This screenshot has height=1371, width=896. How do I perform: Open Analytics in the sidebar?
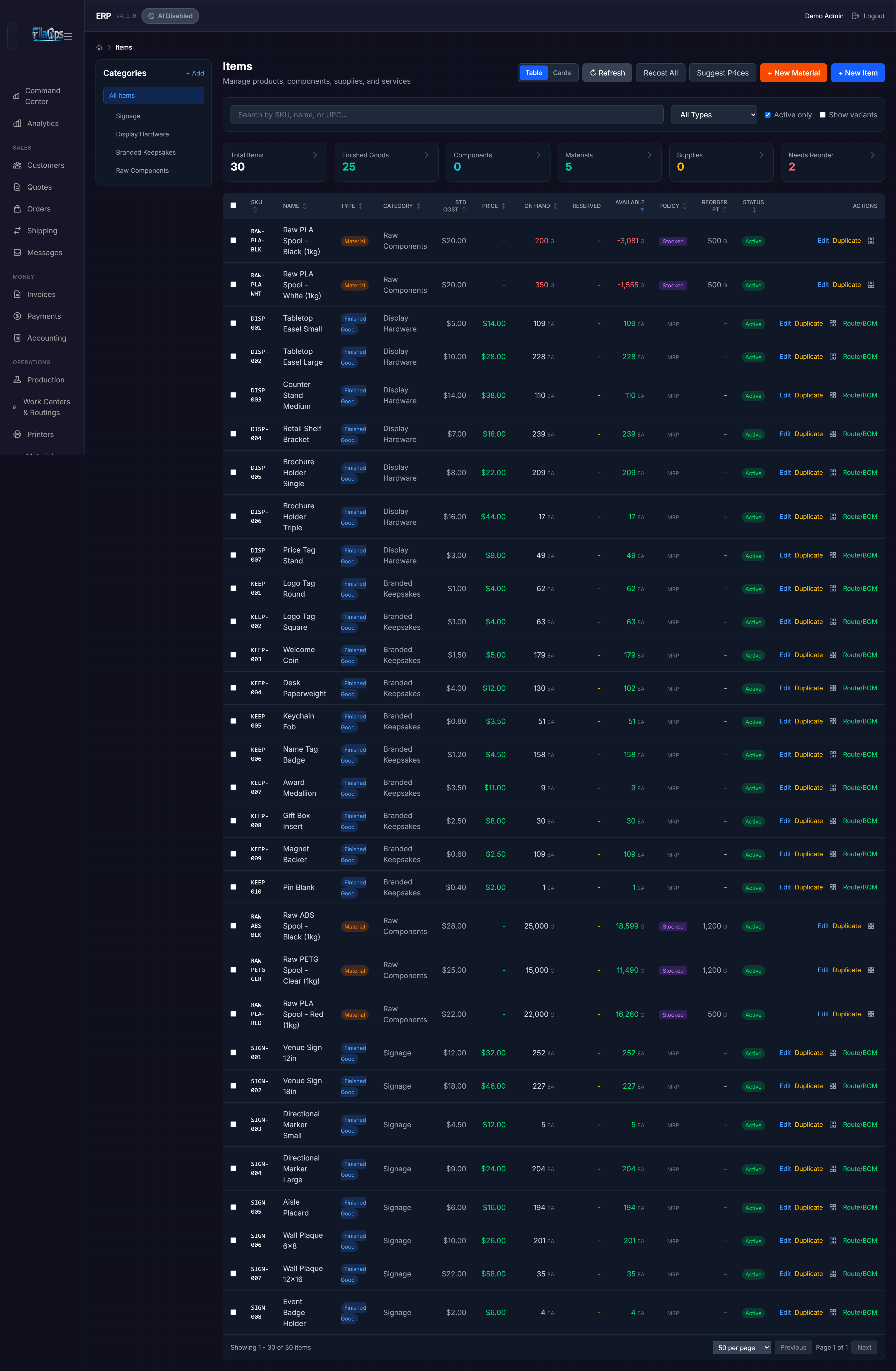point(42,123)
